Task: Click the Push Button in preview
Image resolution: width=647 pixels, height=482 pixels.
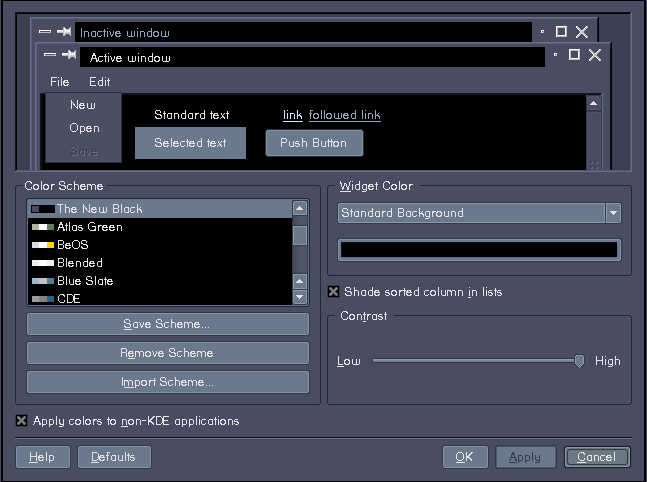Action: [x=314, y=143]
